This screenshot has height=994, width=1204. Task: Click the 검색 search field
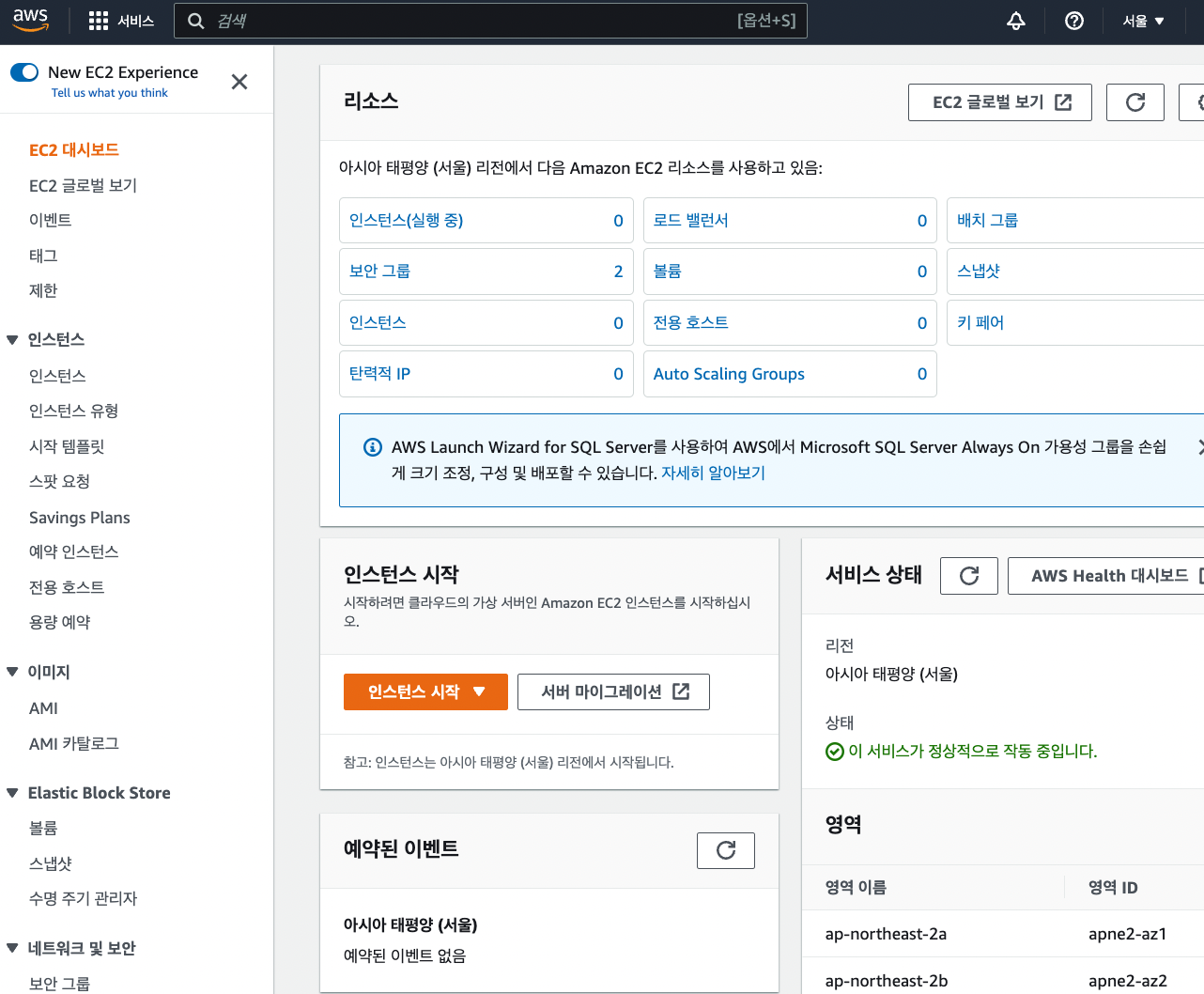(490, 21)
